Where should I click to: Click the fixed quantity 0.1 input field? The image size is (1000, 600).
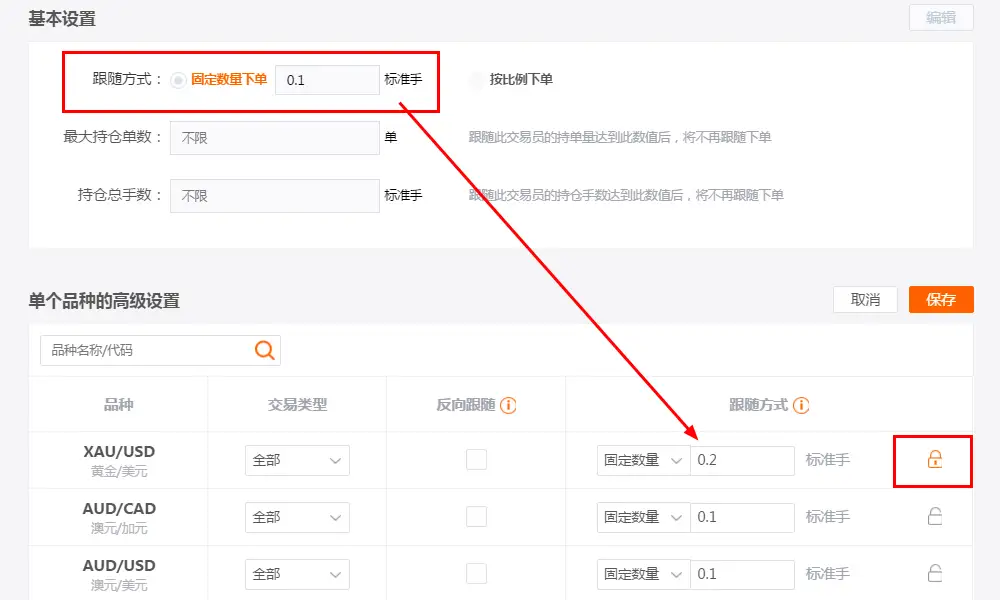[327, 80]
